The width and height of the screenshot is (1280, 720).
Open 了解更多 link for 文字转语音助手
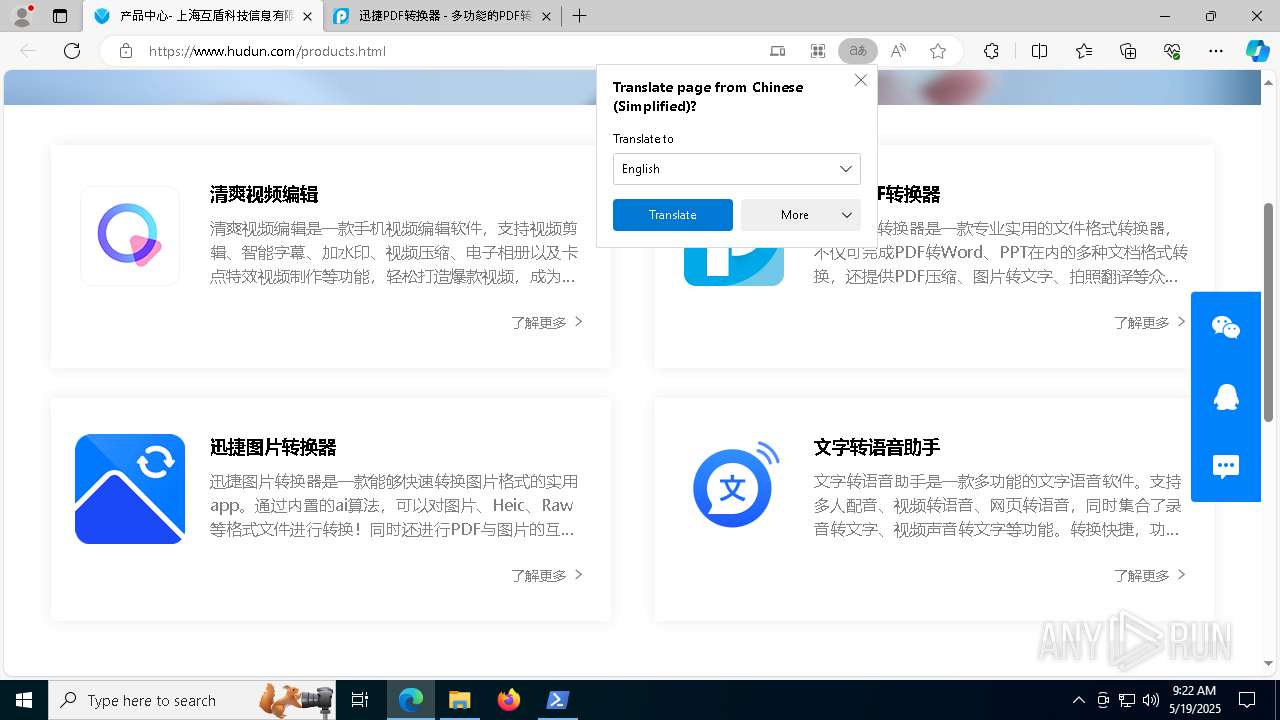pyautogui.click(x=1150, y=575)
